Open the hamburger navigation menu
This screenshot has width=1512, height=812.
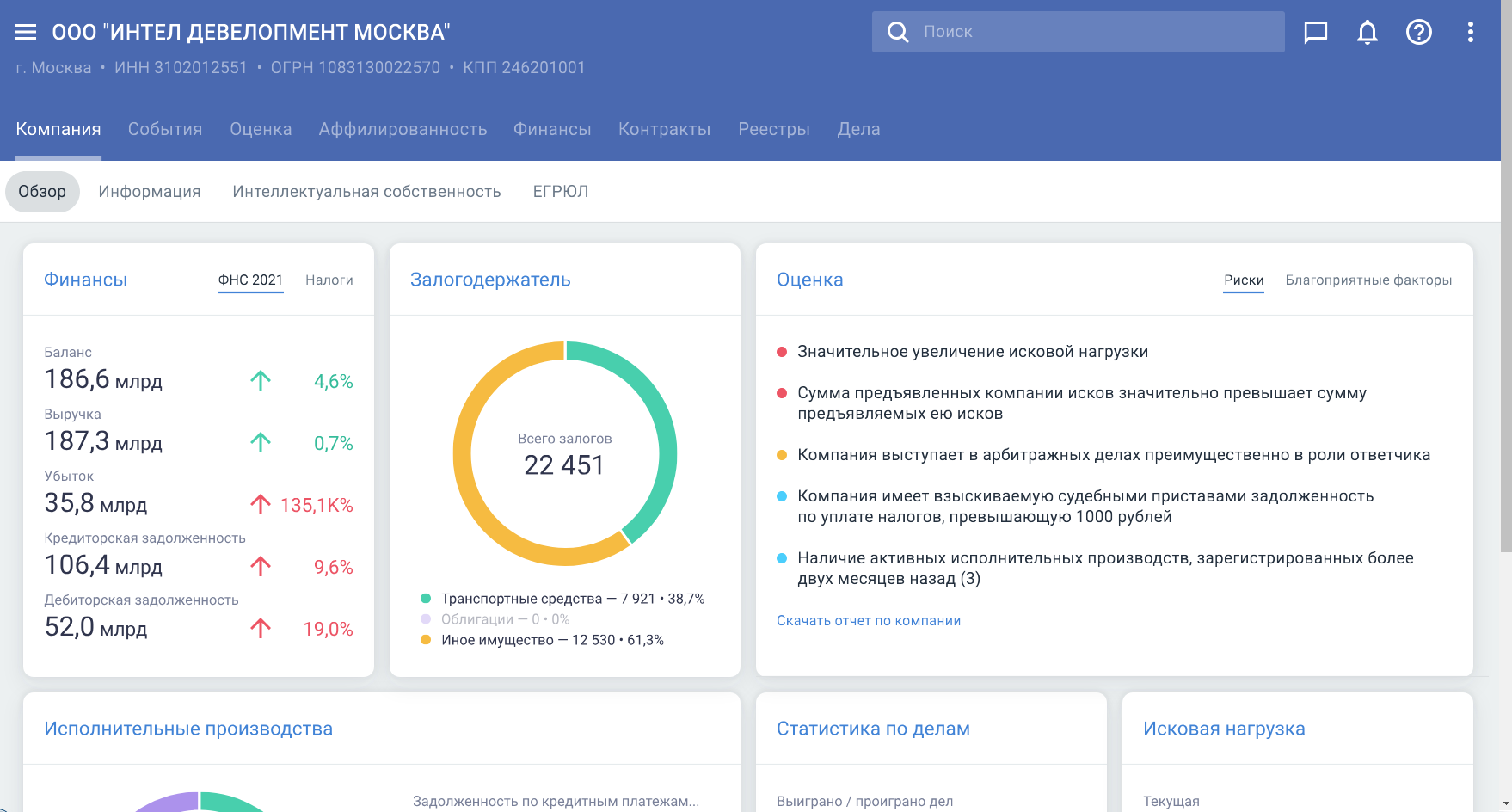(x=25, y=31)
